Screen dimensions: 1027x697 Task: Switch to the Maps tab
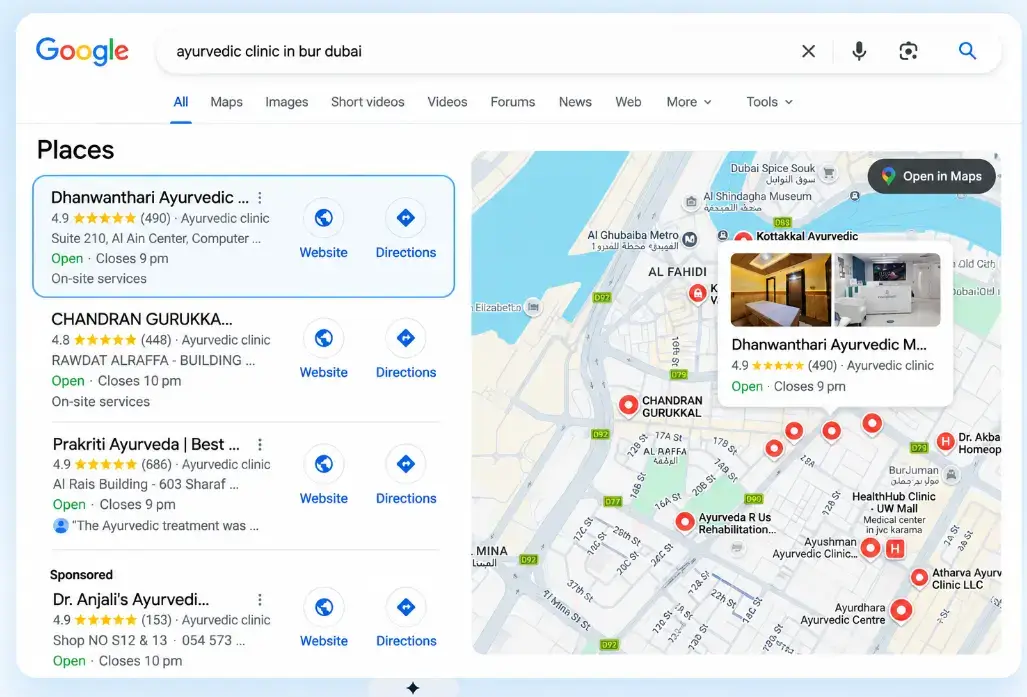coord(227,102)
